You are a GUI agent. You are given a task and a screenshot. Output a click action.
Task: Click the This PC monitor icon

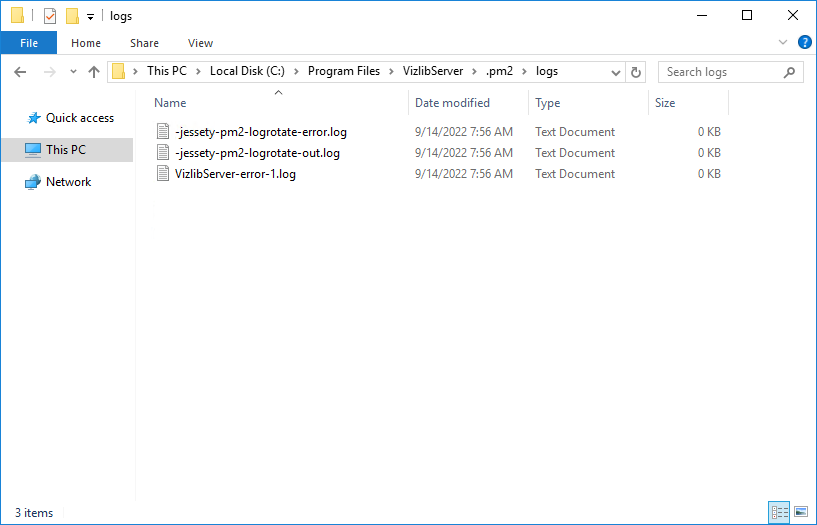(x=32, y=150)
